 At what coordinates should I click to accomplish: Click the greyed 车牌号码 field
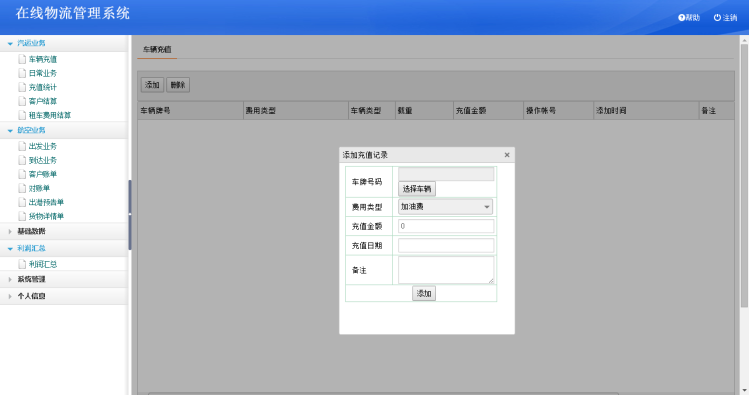coord(446,174)
